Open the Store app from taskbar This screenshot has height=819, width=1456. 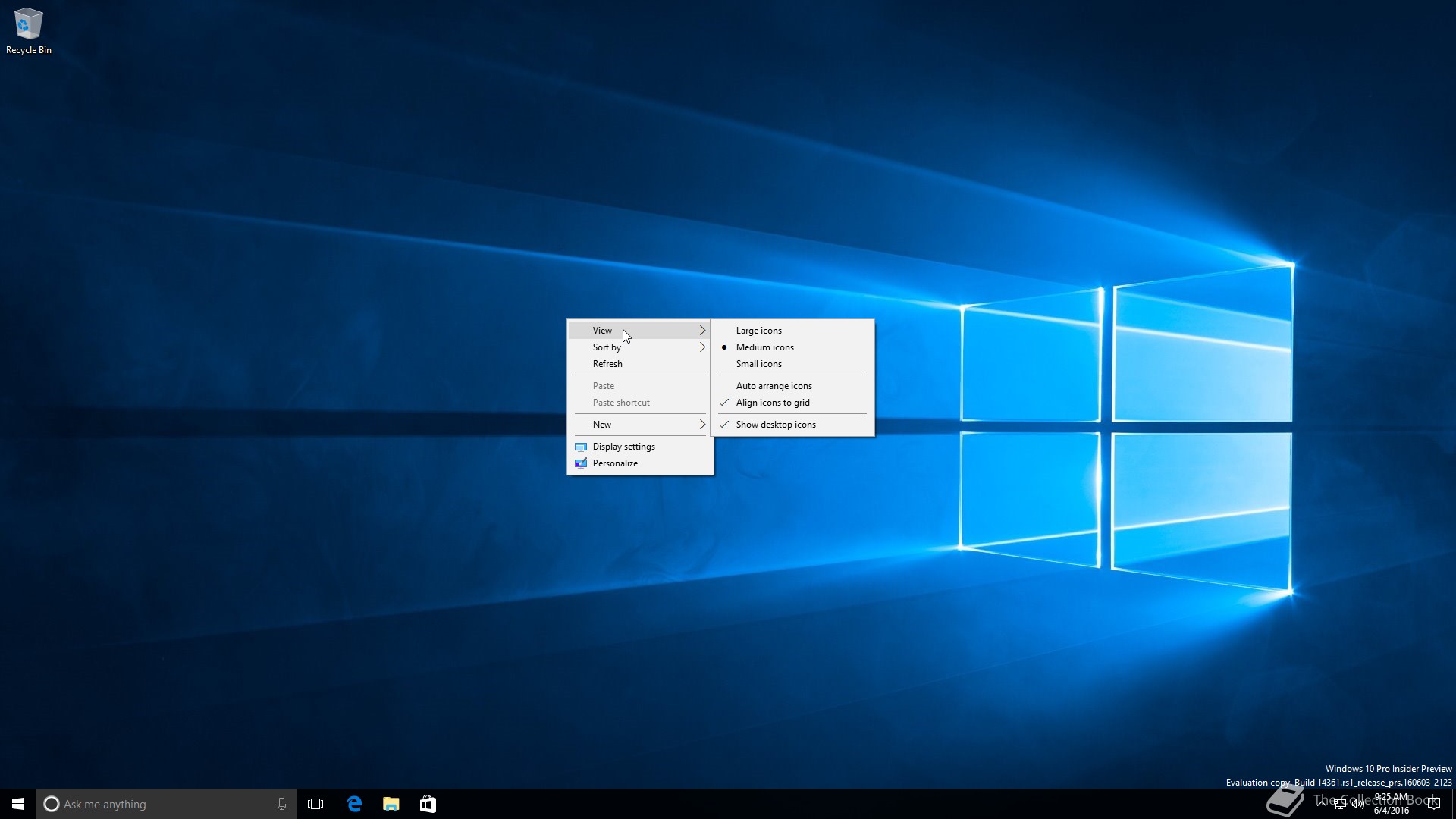click(x=428, y=804)
